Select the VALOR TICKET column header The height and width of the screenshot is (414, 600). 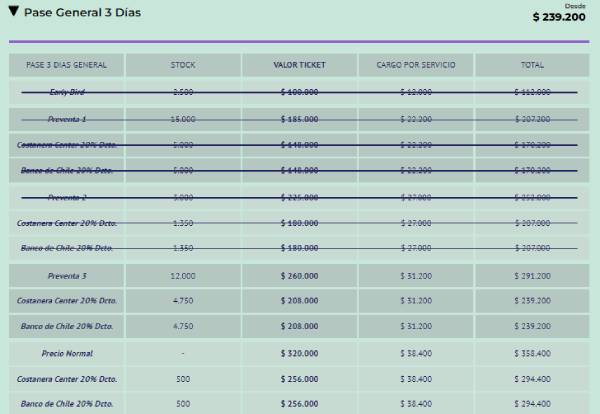coord(299,65)
